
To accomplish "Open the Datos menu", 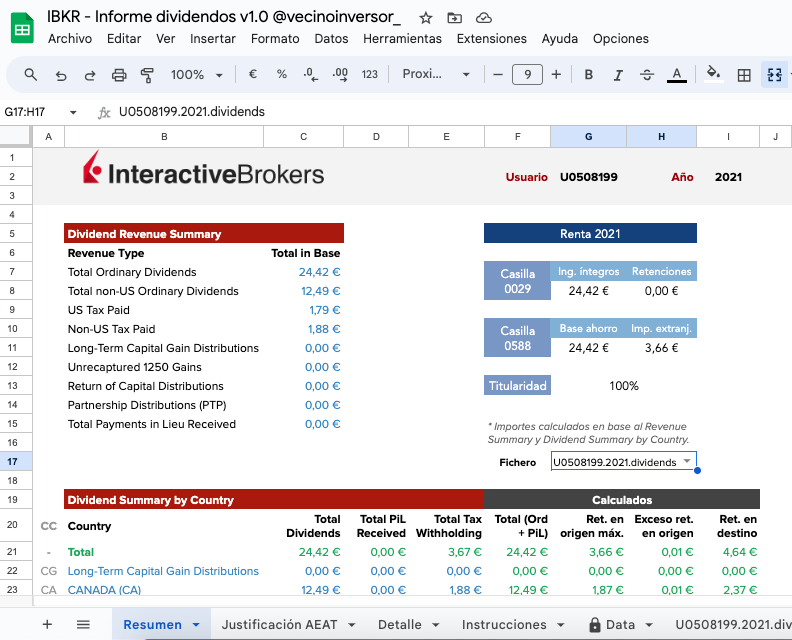I will [x=331, y=39].
